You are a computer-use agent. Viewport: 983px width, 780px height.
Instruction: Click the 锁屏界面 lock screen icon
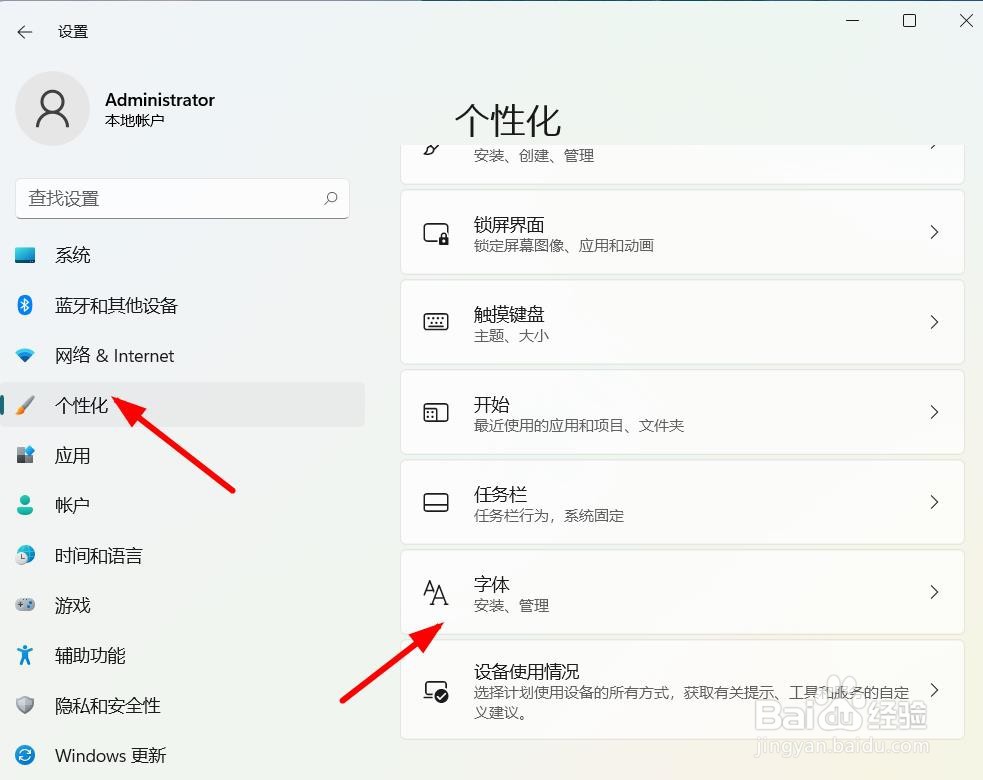(436, 233)
